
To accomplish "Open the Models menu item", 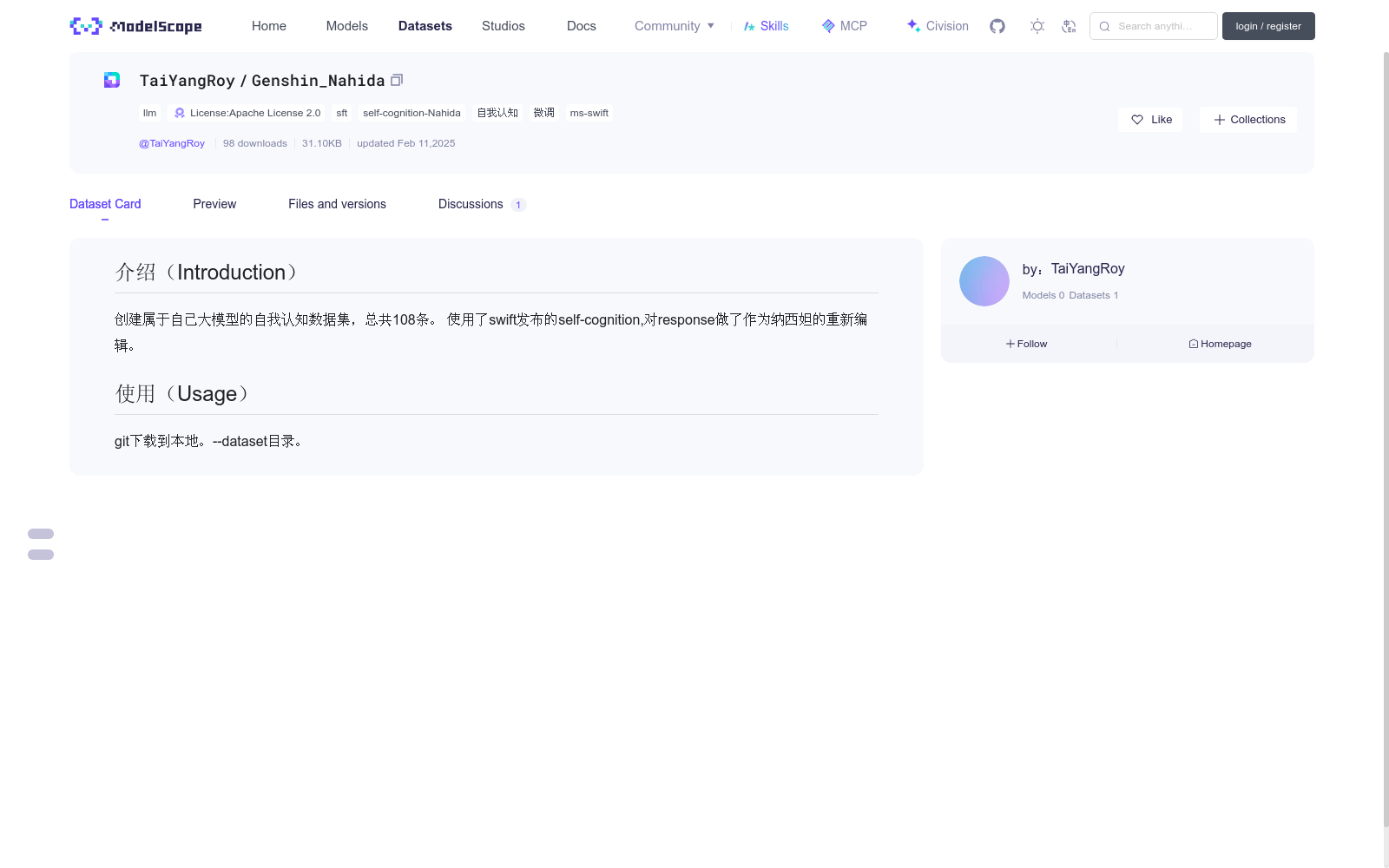I will click(x=347, y=26).
